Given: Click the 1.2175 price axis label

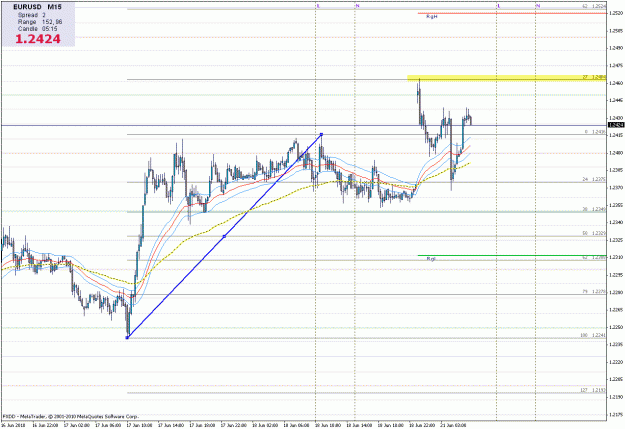Looking at the screenshot, I should [x=616, y=415].
